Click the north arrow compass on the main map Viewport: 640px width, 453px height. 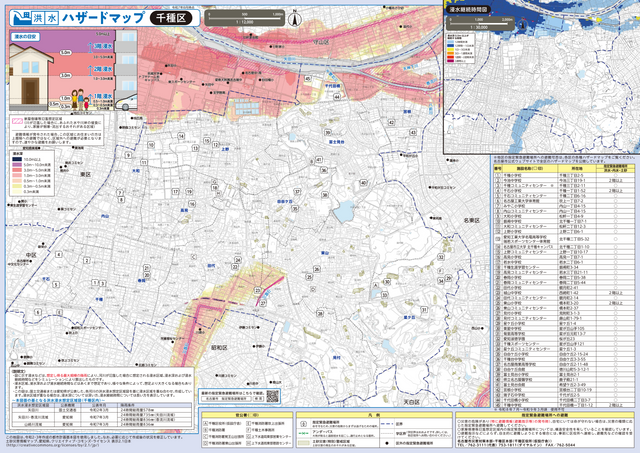coord(295,19)
